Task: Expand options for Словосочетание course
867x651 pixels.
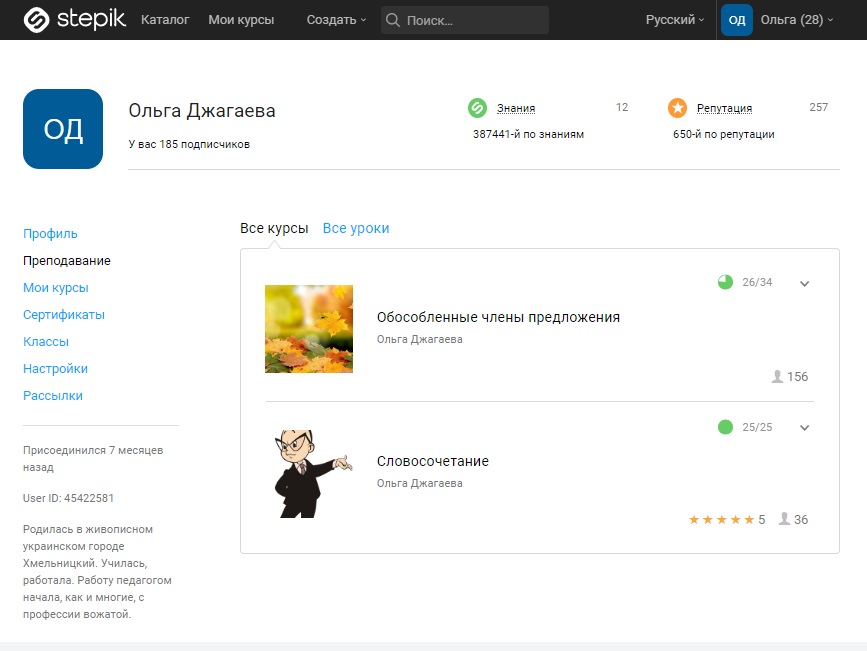Action: tap(805, 428)
